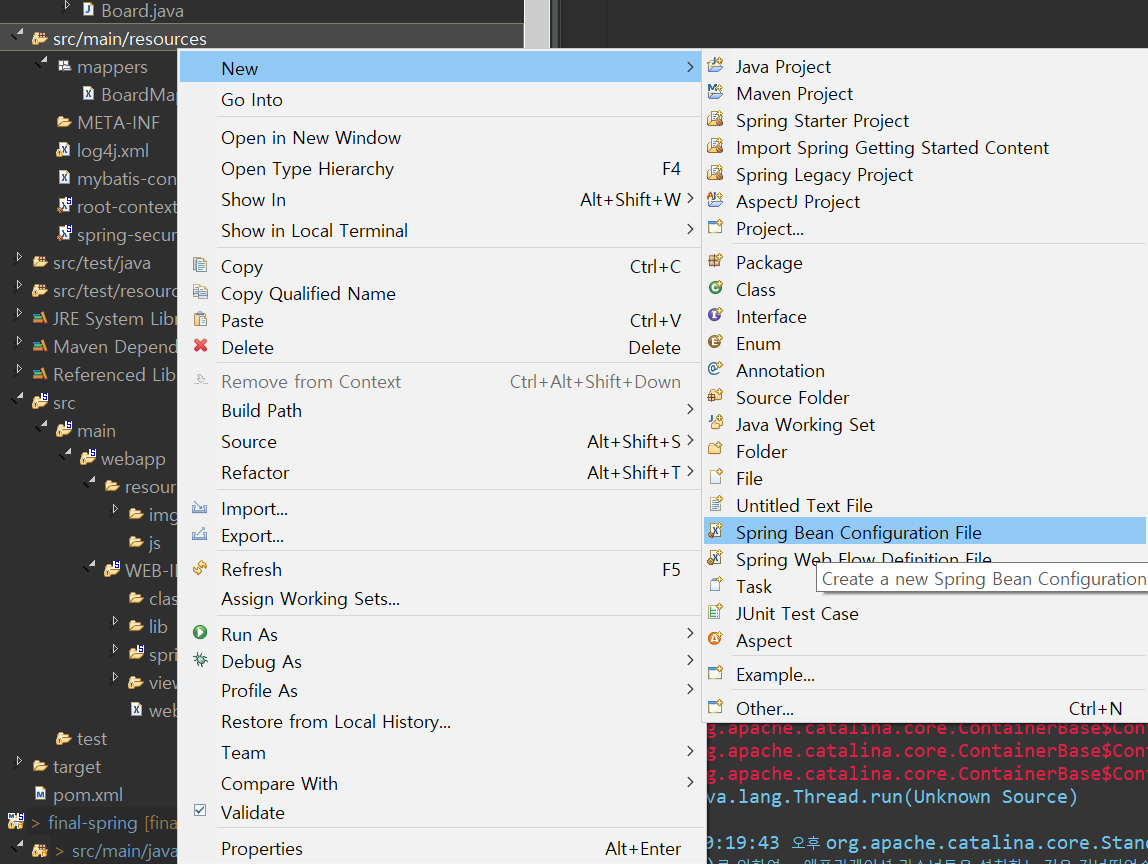Image resolution: width=1148 pixels, height=864 pixels.
Task: Click the Maven Project icon
Action: click(715, 93)
